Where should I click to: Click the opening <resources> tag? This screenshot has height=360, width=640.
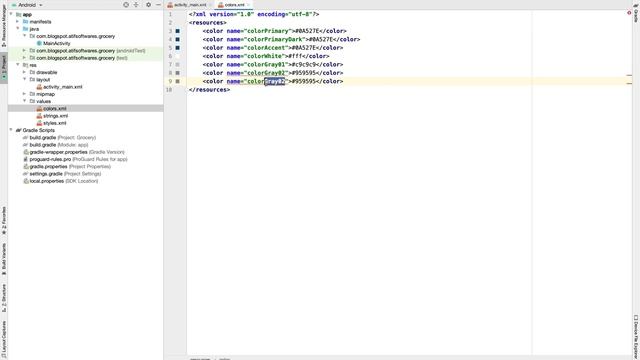coord(208,22)
